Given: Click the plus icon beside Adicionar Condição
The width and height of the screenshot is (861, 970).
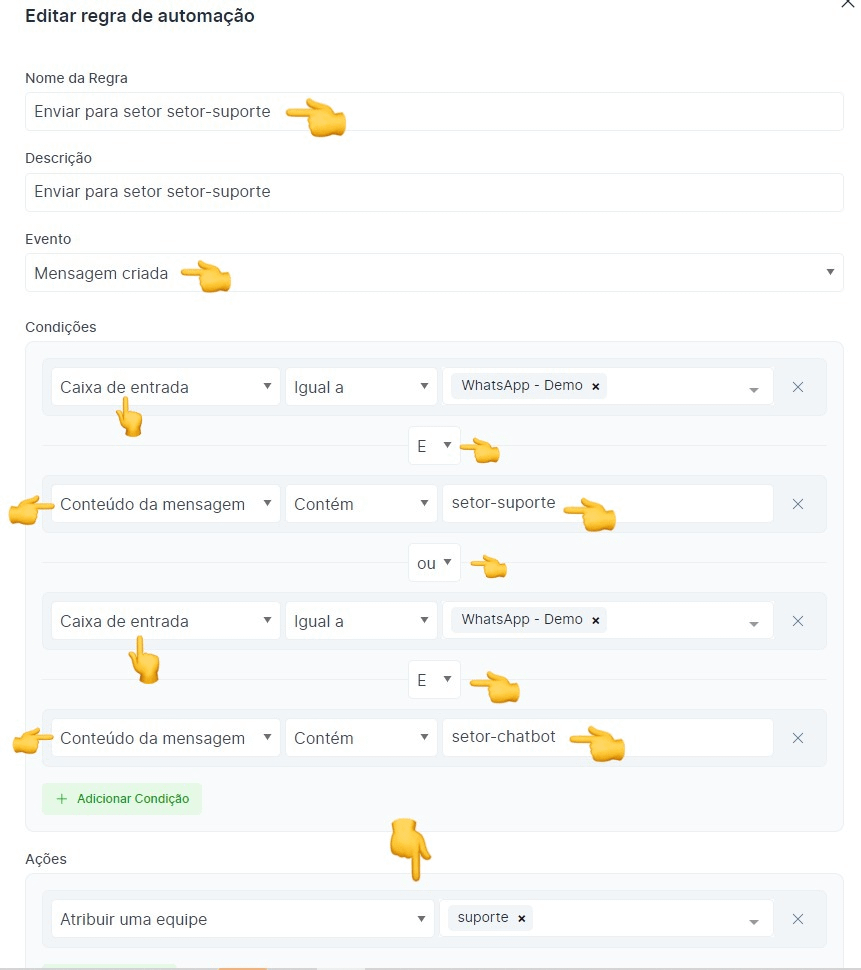Looking at the screenshot, I should pos(62,799).
